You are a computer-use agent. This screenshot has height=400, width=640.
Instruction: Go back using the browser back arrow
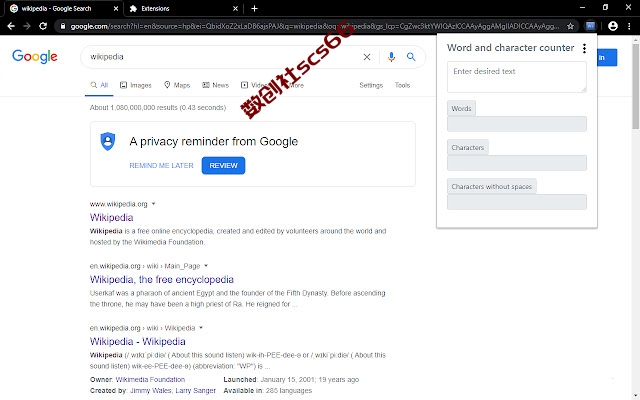click(x=11, y=26)
